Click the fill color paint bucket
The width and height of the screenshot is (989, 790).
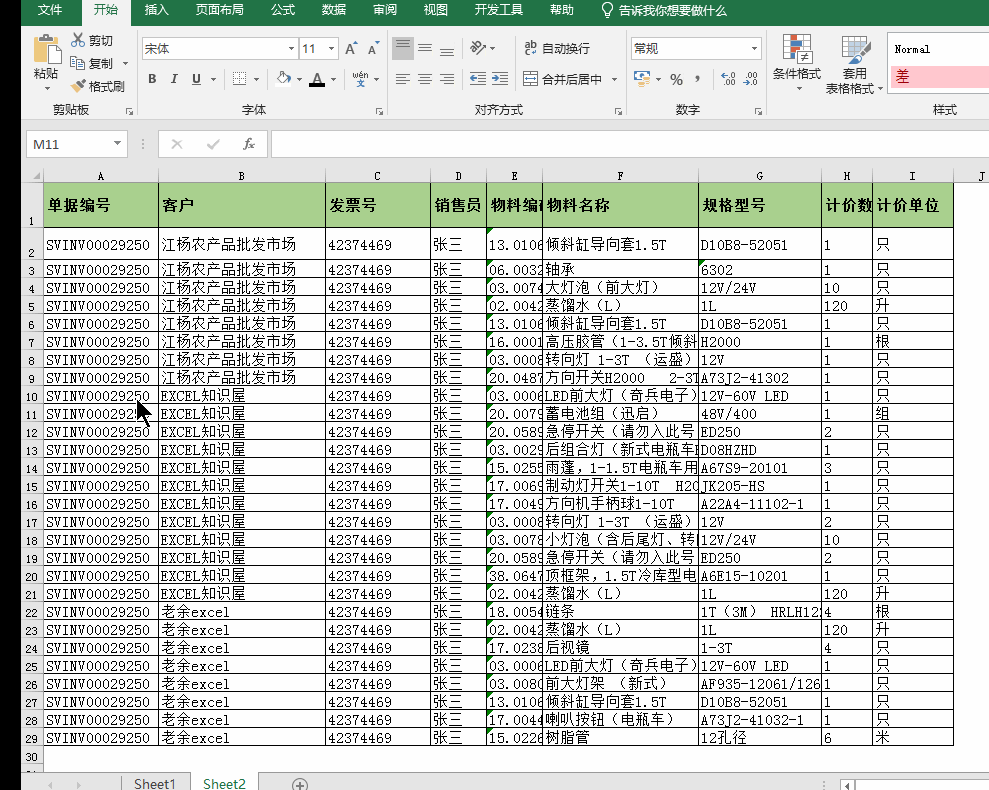pyautogui.click(x=283, y=79)
